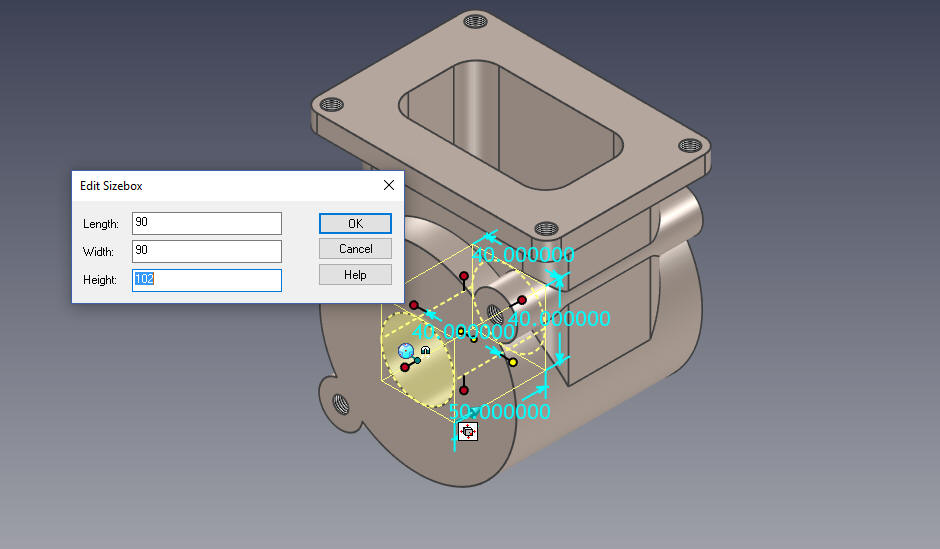Select the lower-right yellow sizebox handle
940x549 pixels.
point(513,362)
